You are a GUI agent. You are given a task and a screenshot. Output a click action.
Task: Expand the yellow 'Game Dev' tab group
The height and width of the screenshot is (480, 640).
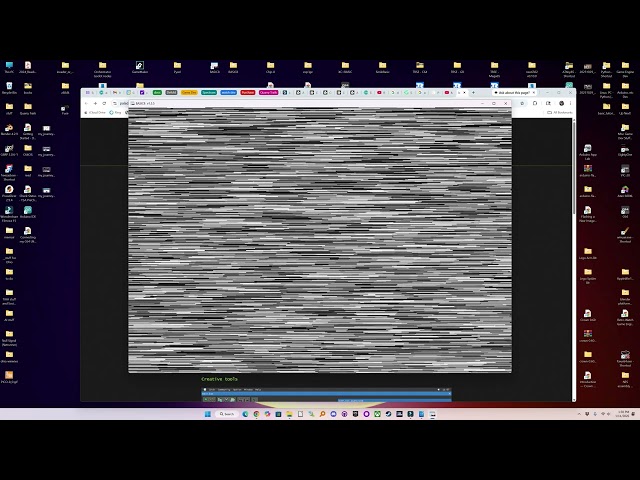tap(189, 93)
